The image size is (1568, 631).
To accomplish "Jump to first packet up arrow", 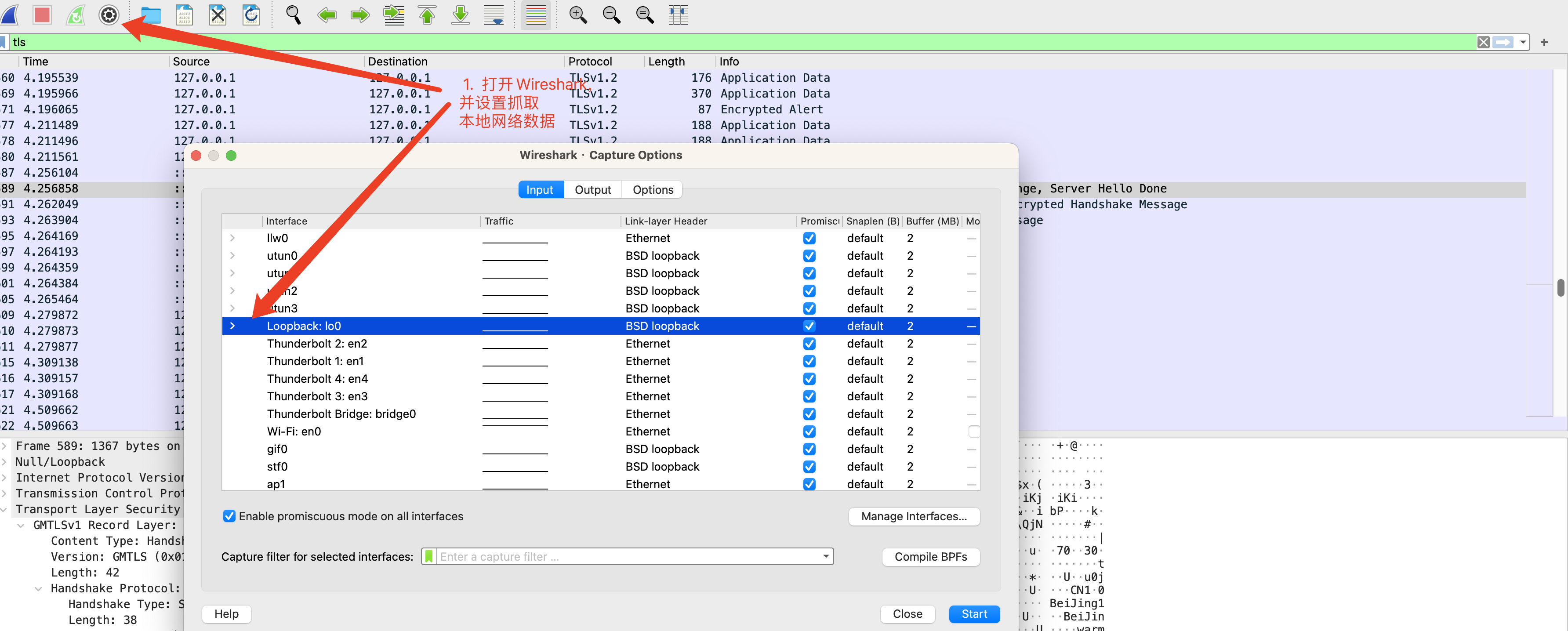I will tap(427, 15).
